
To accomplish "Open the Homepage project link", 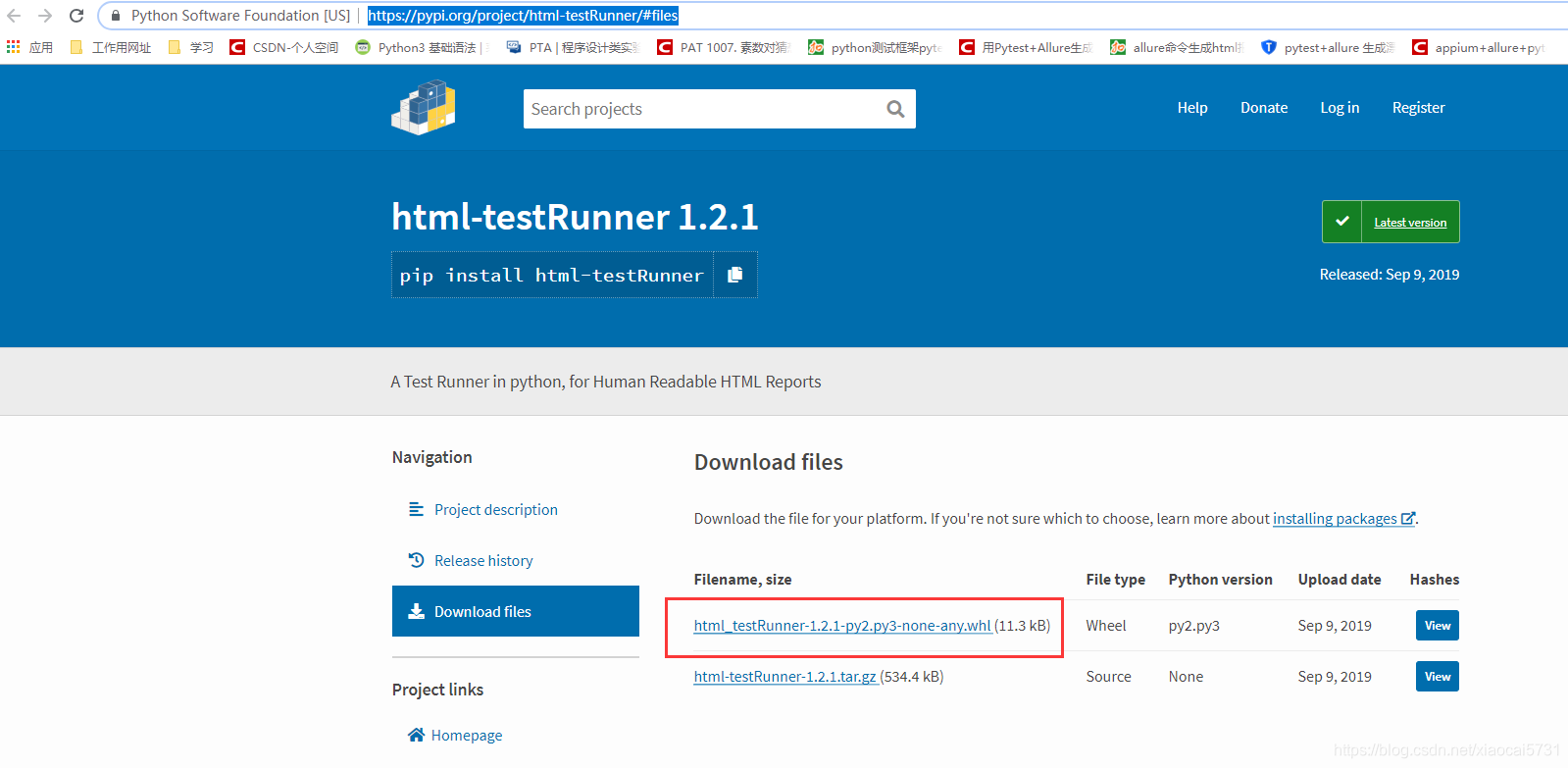I will (x=467, y=735).
